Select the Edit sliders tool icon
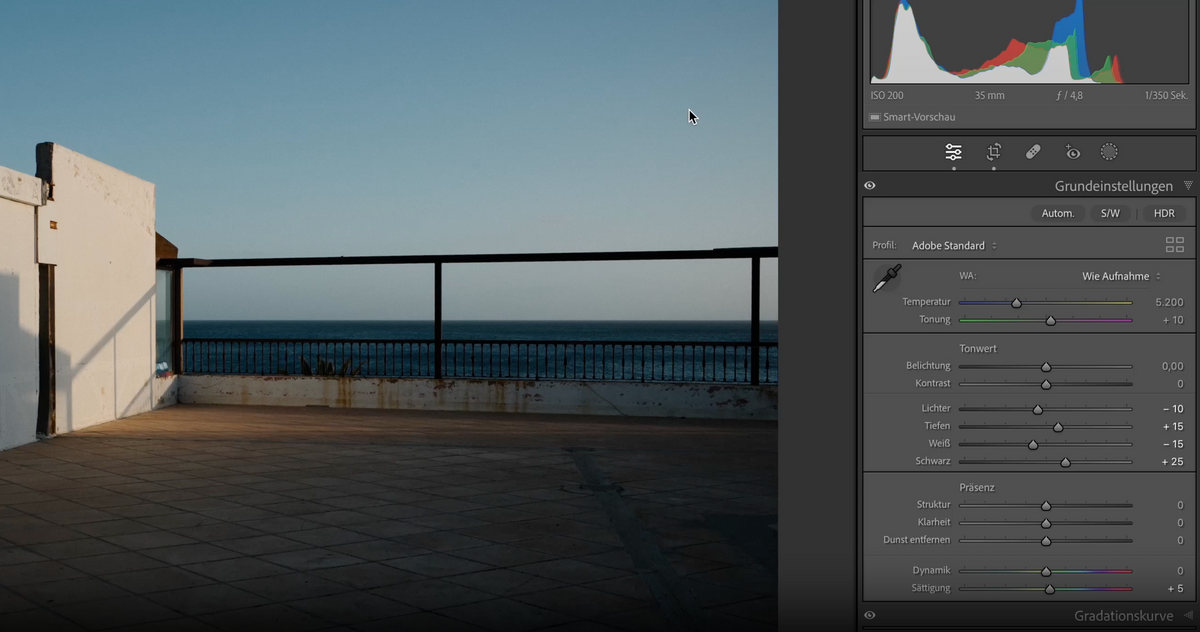 [952, 151]
